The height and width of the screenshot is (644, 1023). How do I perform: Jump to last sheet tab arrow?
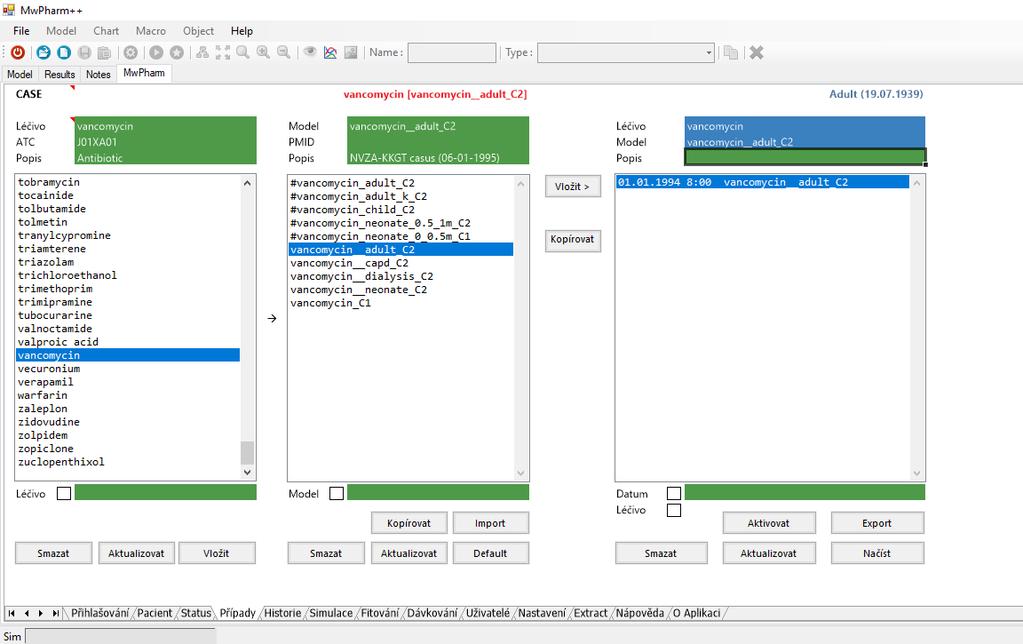(x=55, y=613)
